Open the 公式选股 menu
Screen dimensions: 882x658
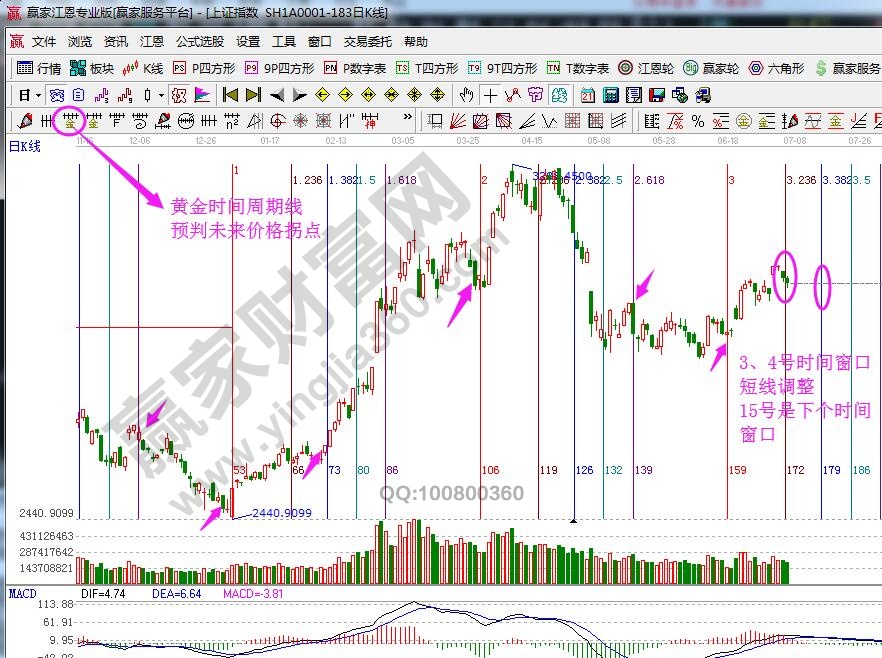(x=200, y=42)
